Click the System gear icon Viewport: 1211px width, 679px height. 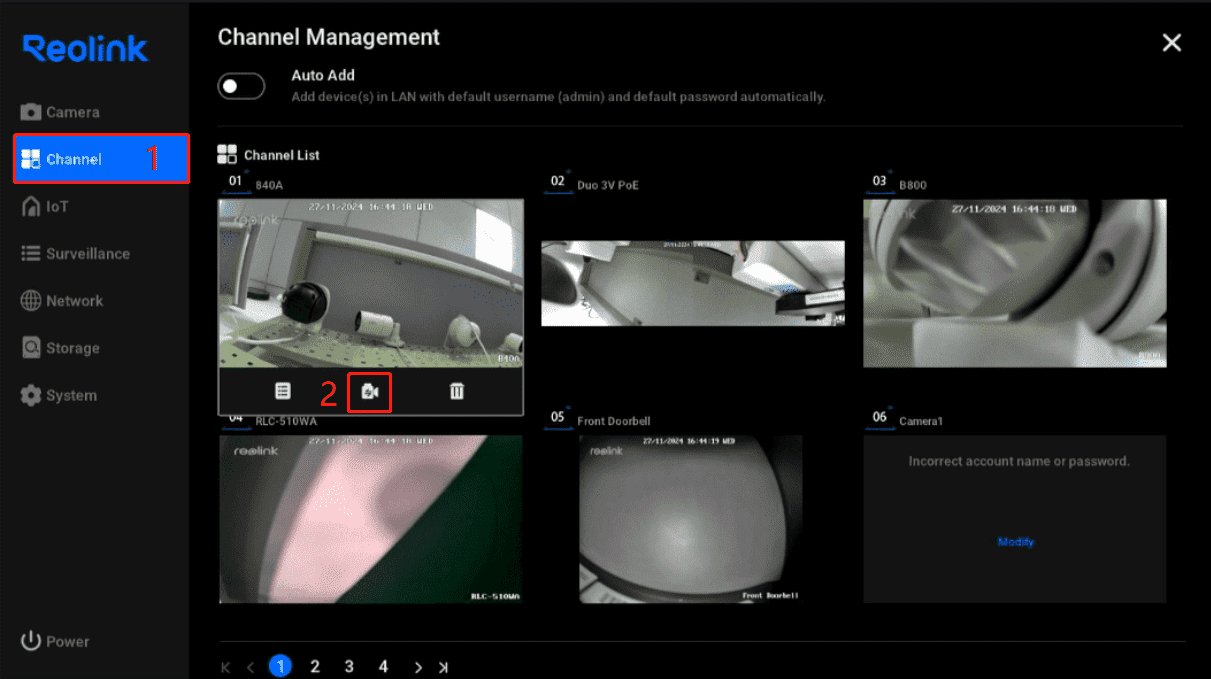(x=31, y=395)
